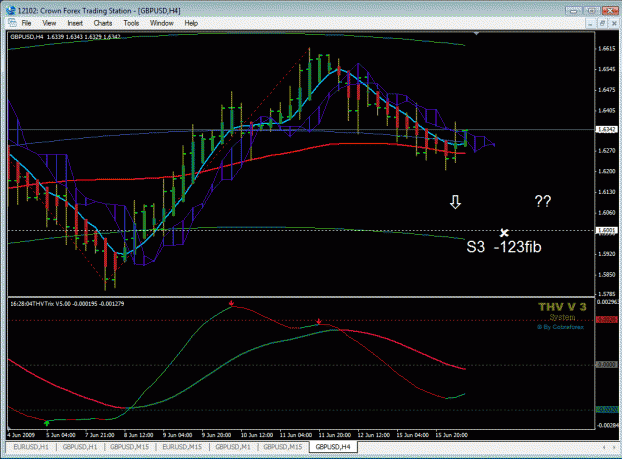Image resolution: width=625 pixels, height=459 pixels.
Task: Open the Help menu
Action: 191,23
